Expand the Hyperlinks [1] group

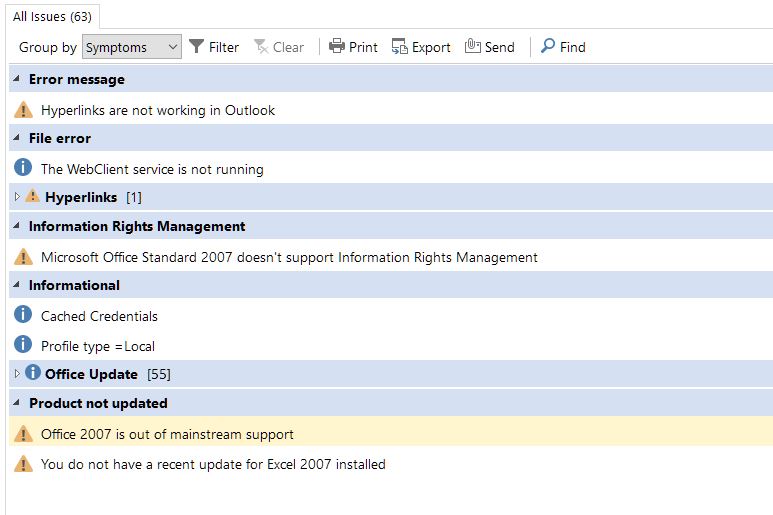[x=17, y=197]
